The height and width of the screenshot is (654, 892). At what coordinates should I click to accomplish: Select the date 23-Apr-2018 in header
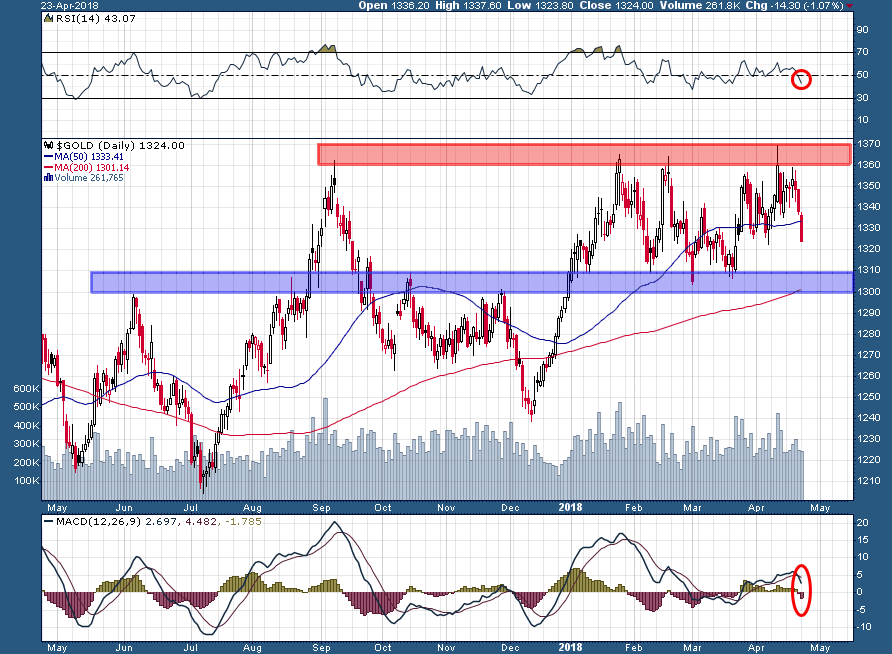point(69,6)
